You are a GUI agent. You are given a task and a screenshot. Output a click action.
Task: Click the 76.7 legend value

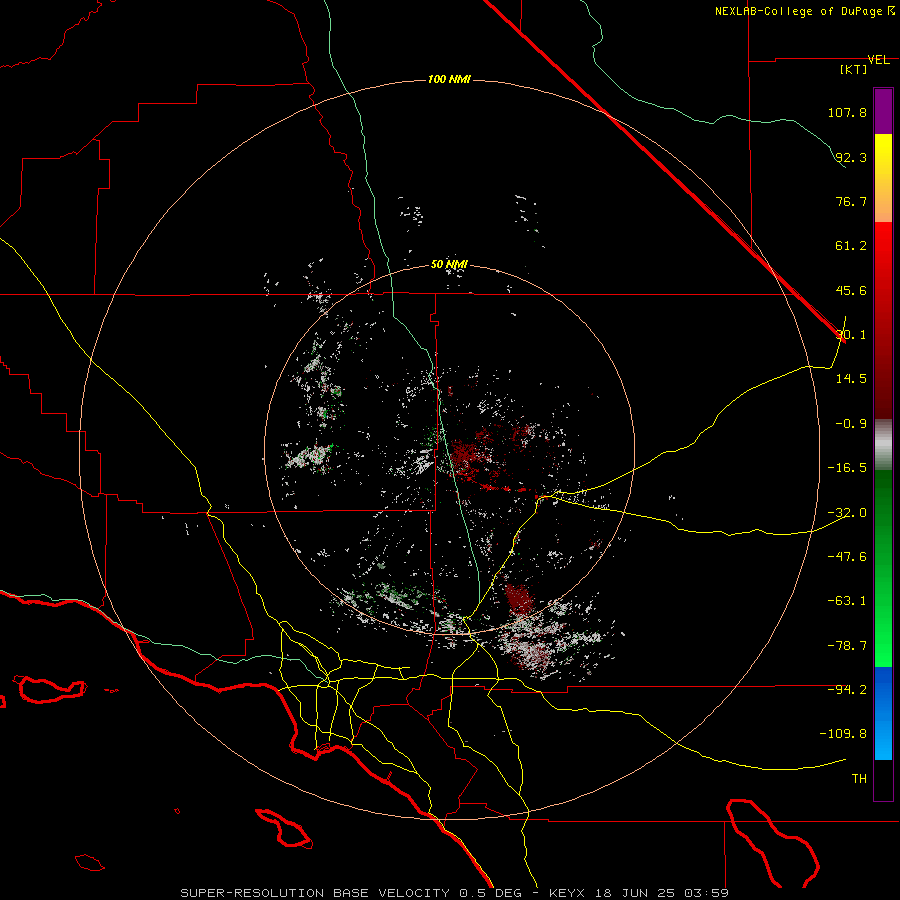coord(851,201)
